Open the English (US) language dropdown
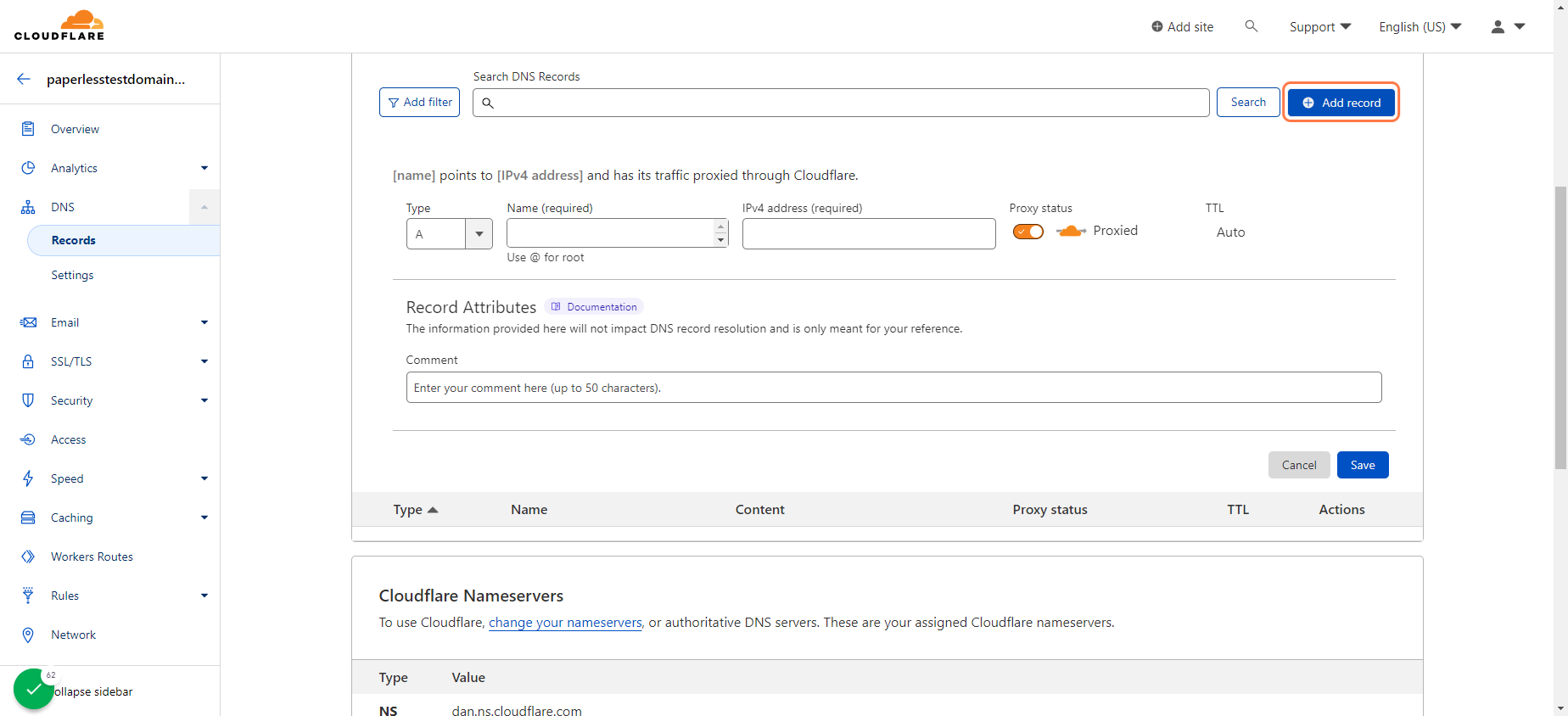Image resolution: width=1568 pixels, height=716 pixels. coord(1420,27)
